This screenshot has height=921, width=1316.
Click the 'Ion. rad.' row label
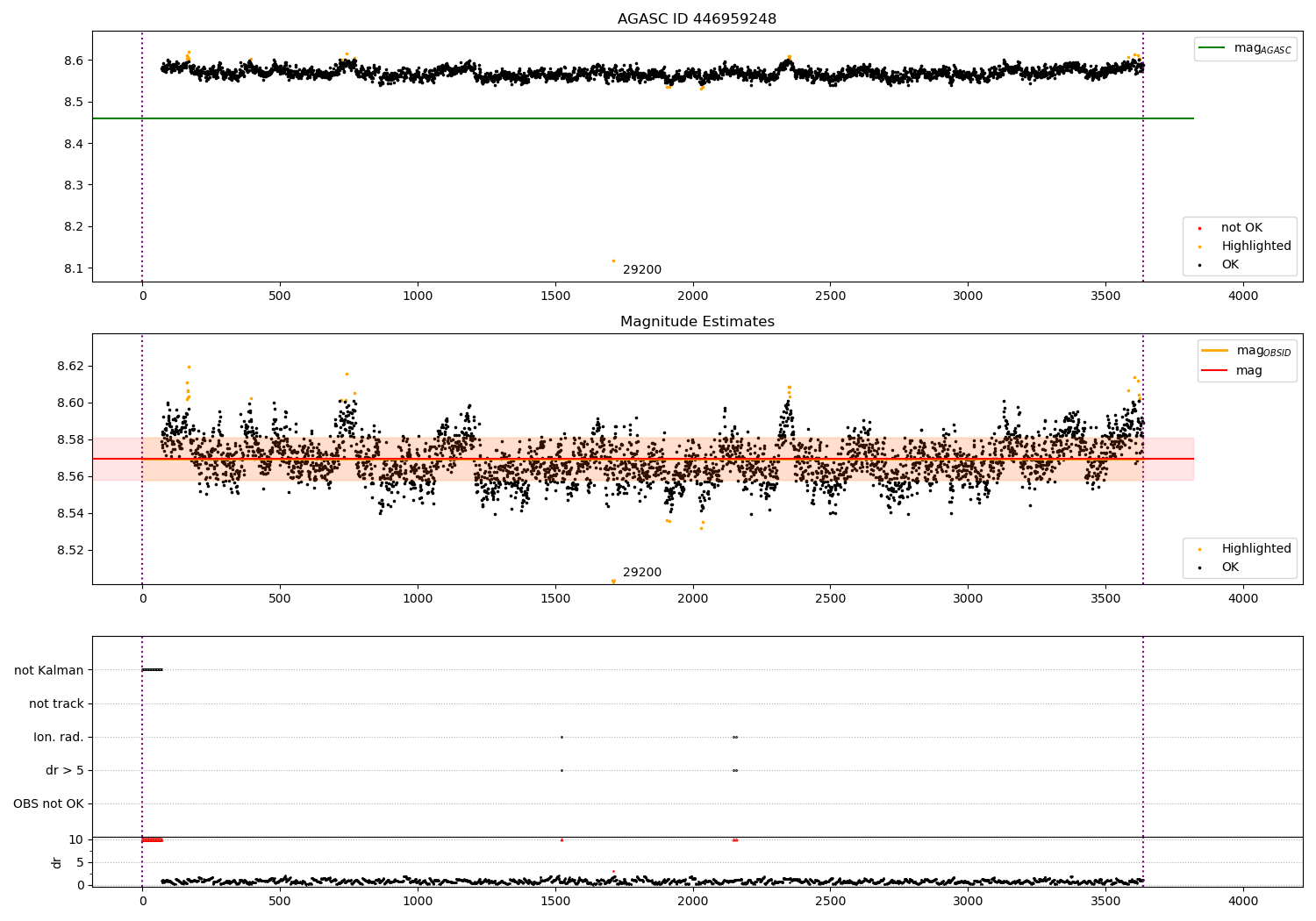59,738
